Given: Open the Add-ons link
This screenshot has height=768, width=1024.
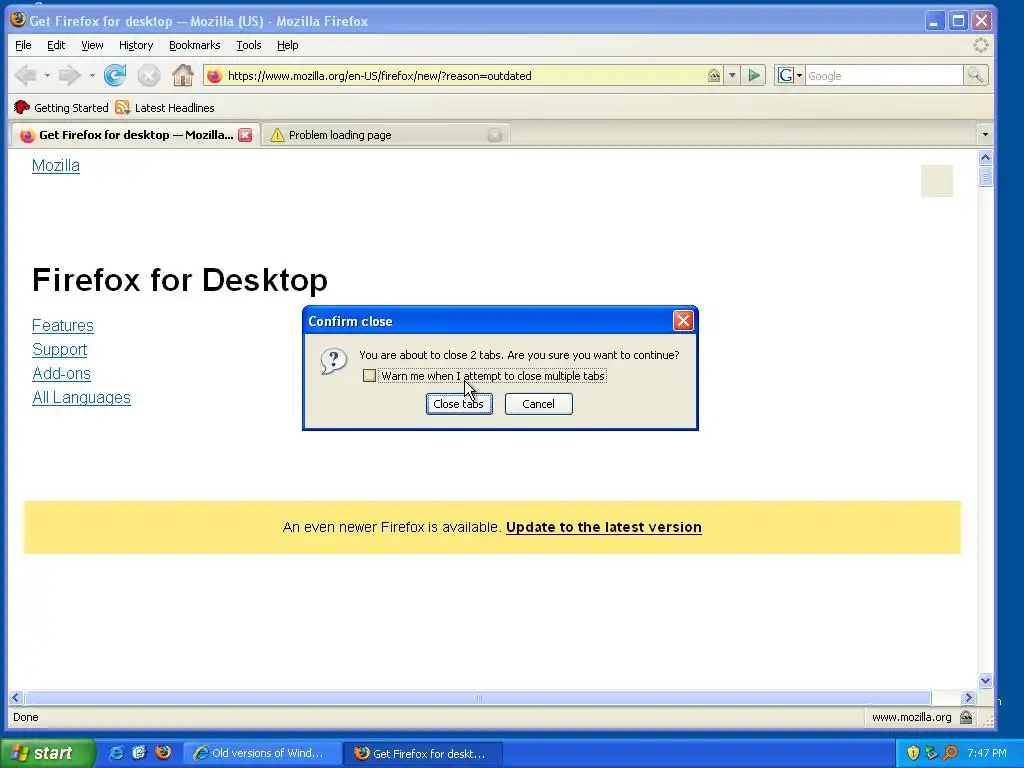Looking at the screenshot, I should 61,374.
